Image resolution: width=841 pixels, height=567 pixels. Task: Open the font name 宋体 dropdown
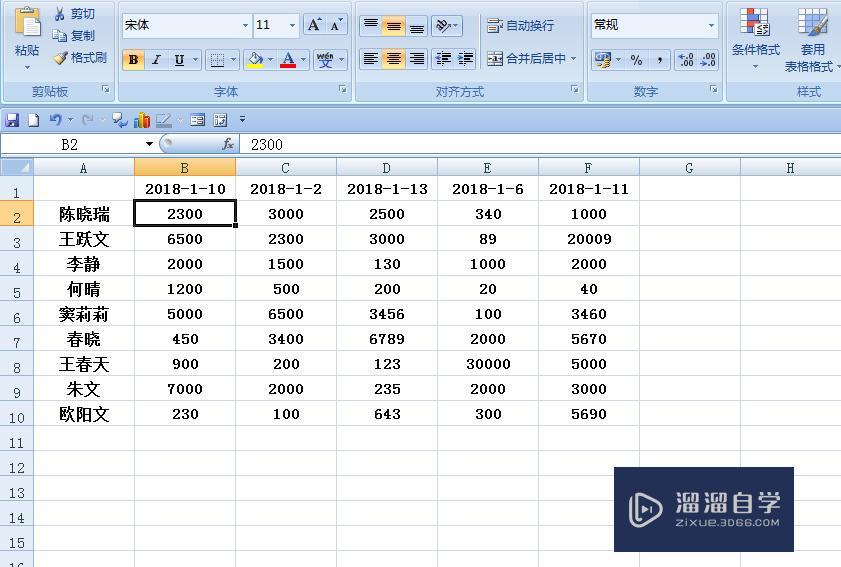[245, 25]
